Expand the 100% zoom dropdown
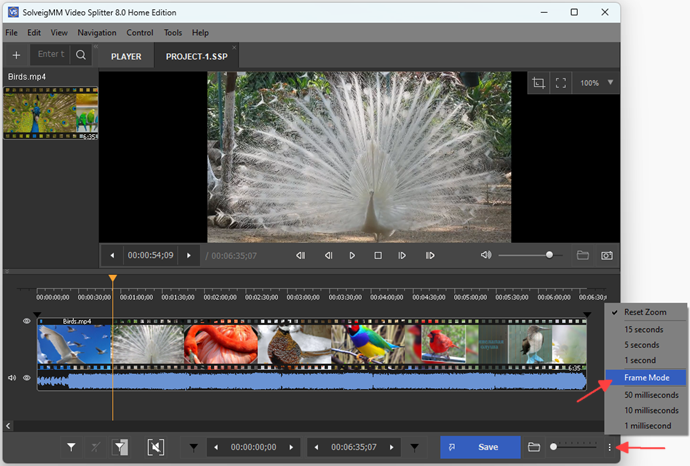 pyautogui.click(x=610, y=82)
